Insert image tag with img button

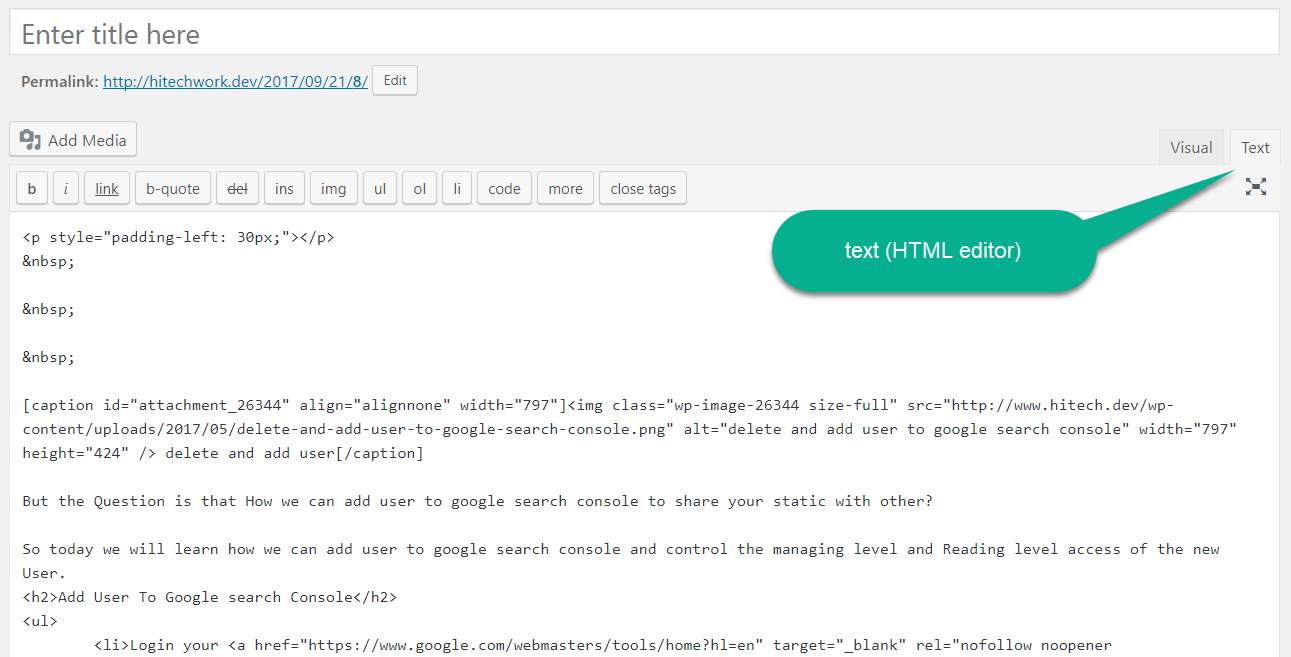click(x=334, y=188)
